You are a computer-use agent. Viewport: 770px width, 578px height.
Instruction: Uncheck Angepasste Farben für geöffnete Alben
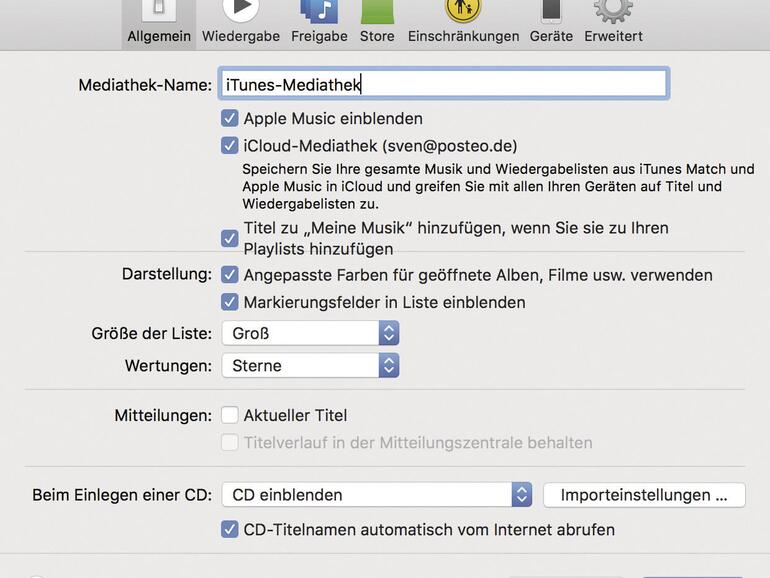point(230,274)
